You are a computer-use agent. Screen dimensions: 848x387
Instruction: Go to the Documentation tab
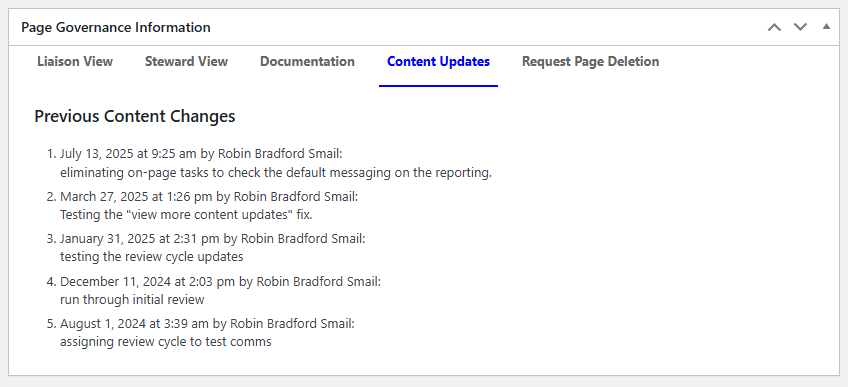click(x=307, y=62)
